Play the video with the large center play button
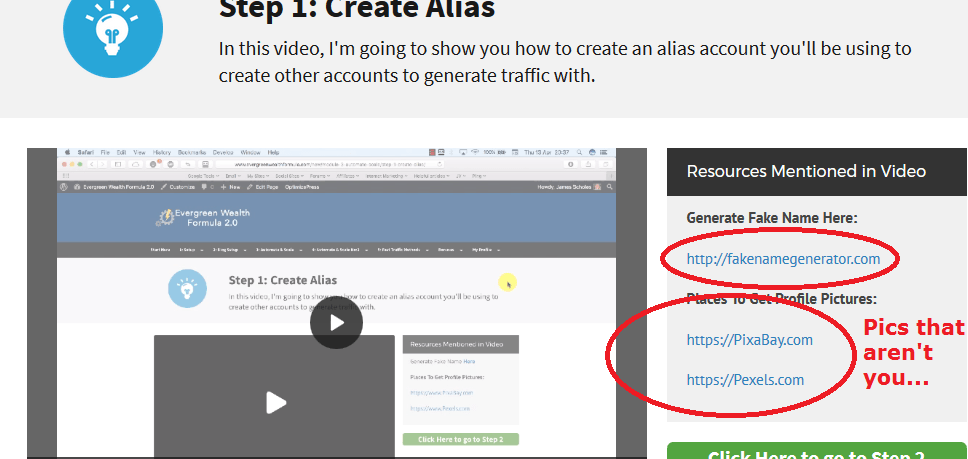 (336, 323)
